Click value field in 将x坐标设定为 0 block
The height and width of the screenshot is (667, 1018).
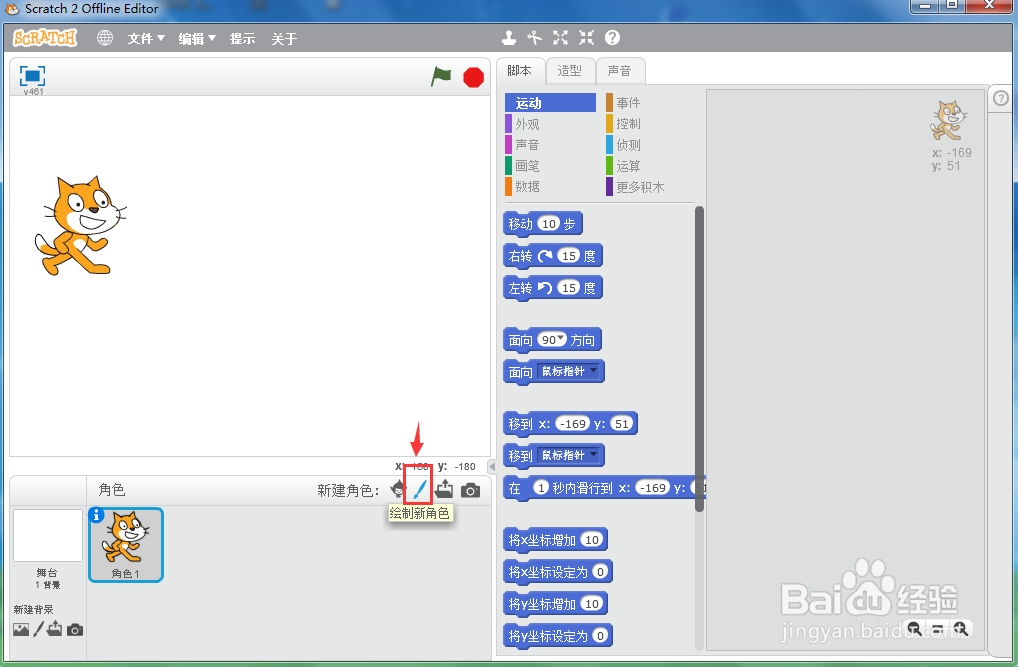point(601,572)
